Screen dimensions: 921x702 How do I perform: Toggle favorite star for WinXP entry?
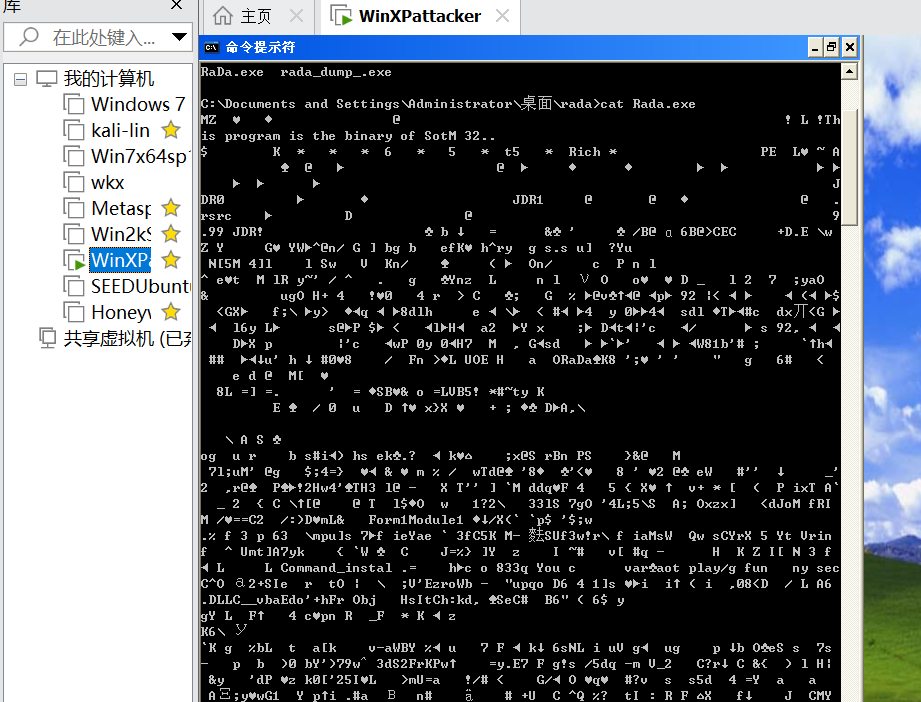(x=171, y=260)
